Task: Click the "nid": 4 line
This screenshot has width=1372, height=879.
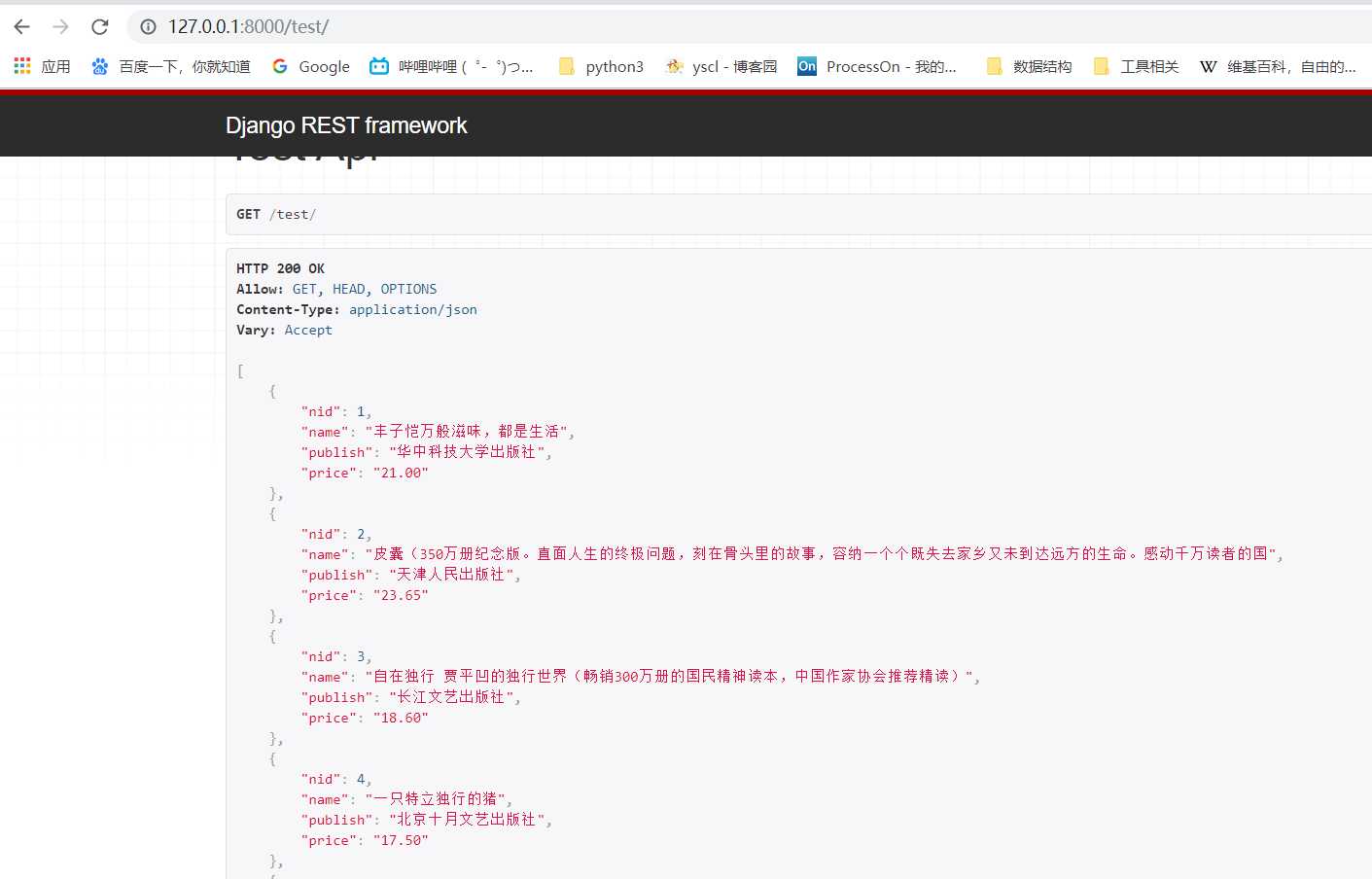Action: (x=336, y=779)
